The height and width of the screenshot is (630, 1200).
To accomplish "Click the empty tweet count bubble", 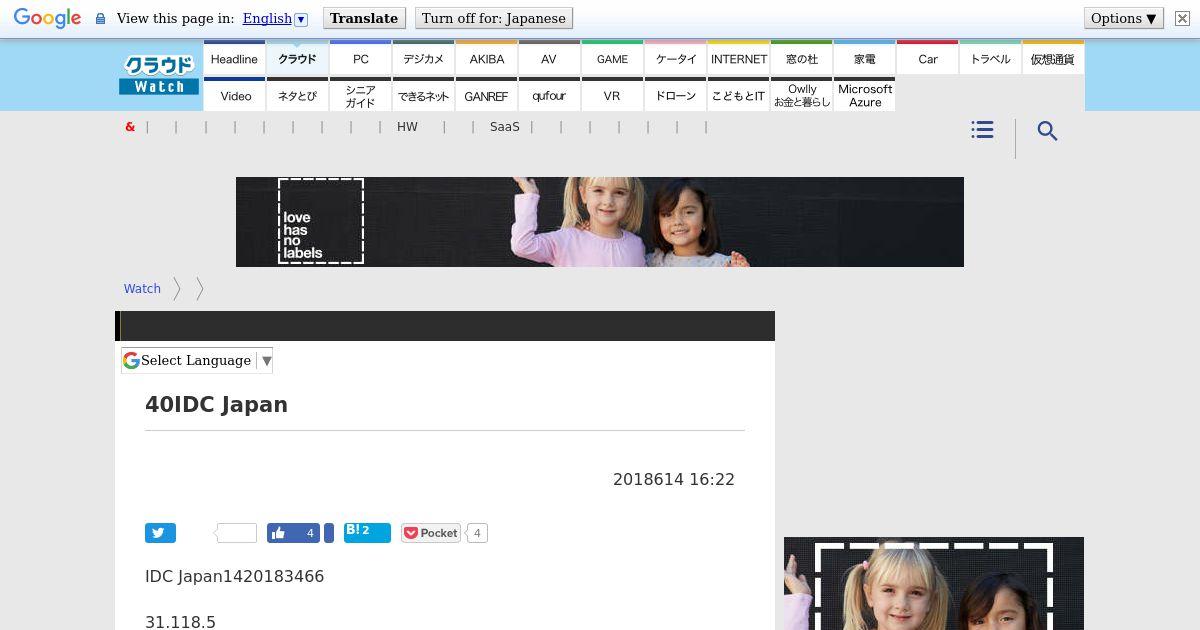I will (236, 533).
